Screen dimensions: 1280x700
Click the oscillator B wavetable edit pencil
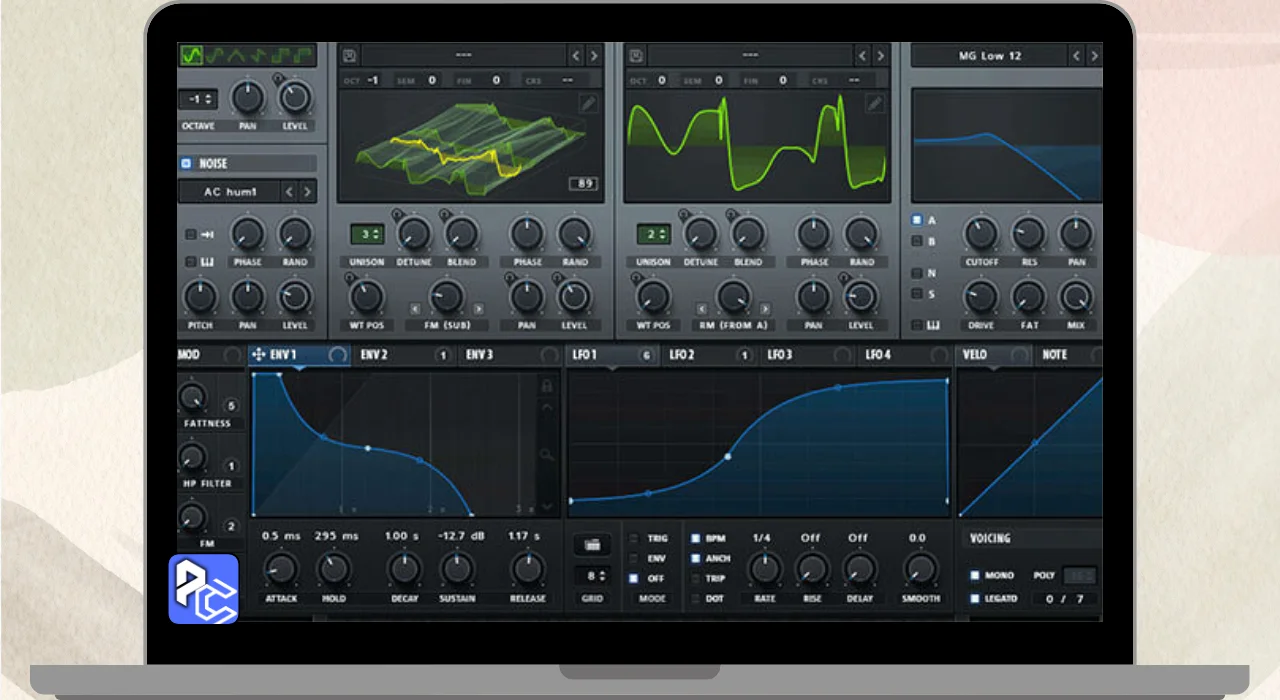(875, 103)
